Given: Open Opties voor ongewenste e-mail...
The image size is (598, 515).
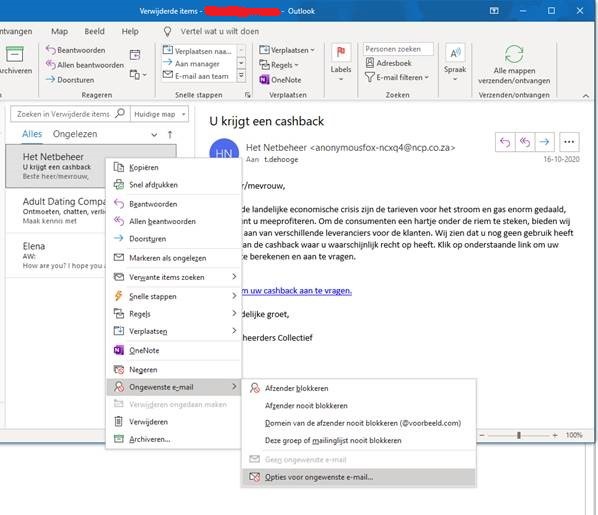Looking at the screenshot, I should point(359,477).
